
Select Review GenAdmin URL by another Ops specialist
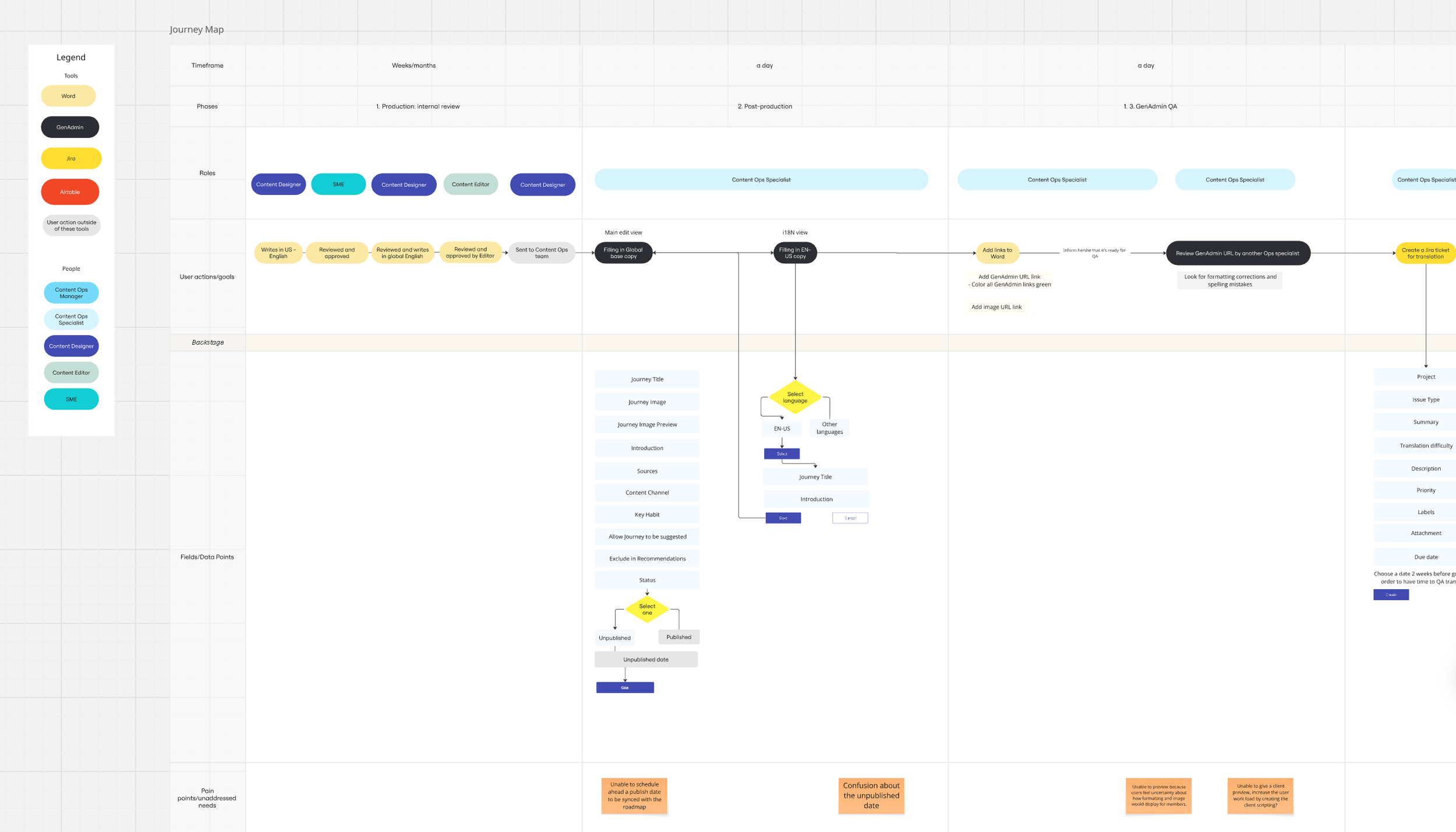tap(1238, 253)
